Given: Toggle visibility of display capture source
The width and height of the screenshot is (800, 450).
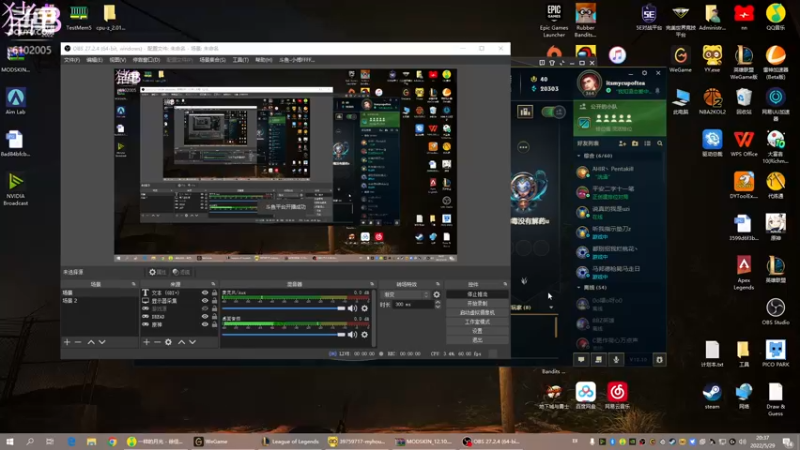Looking at the screenshot, I should pos(205,301).
